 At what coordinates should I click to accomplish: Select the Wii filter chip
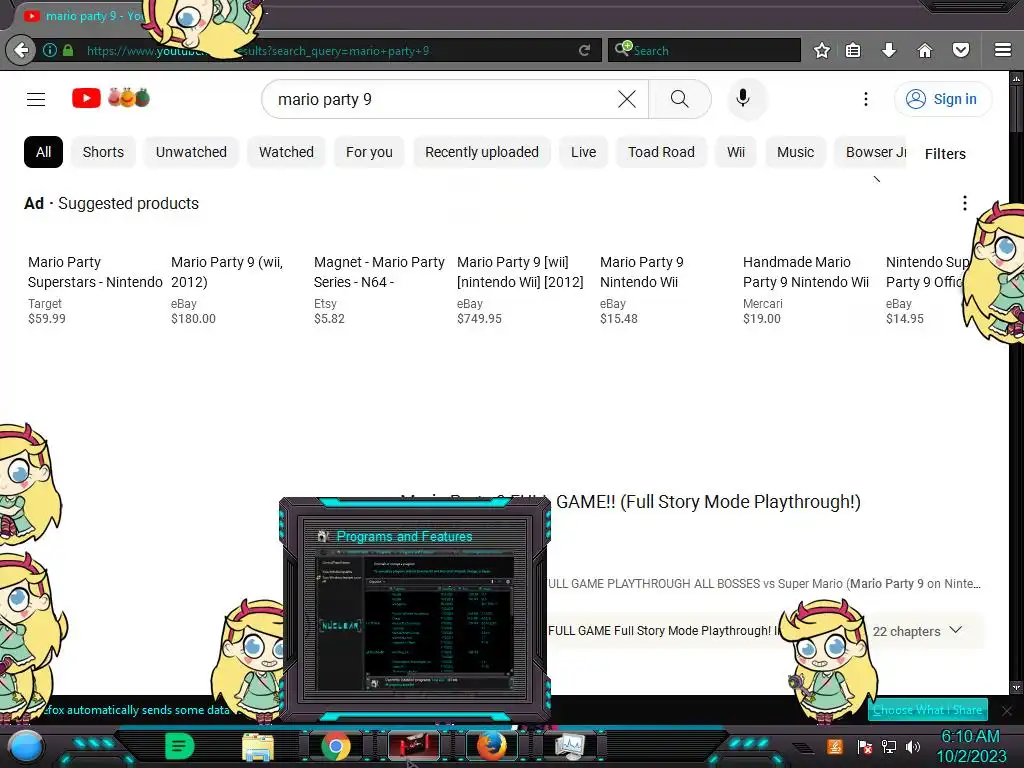[736, 152]
